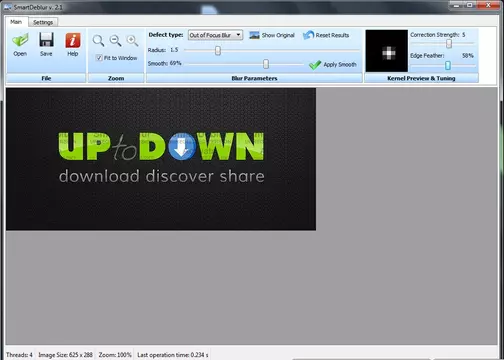Click the Show Original picture icon
Screen dimensions: 504x360
(x=254, y=35)
